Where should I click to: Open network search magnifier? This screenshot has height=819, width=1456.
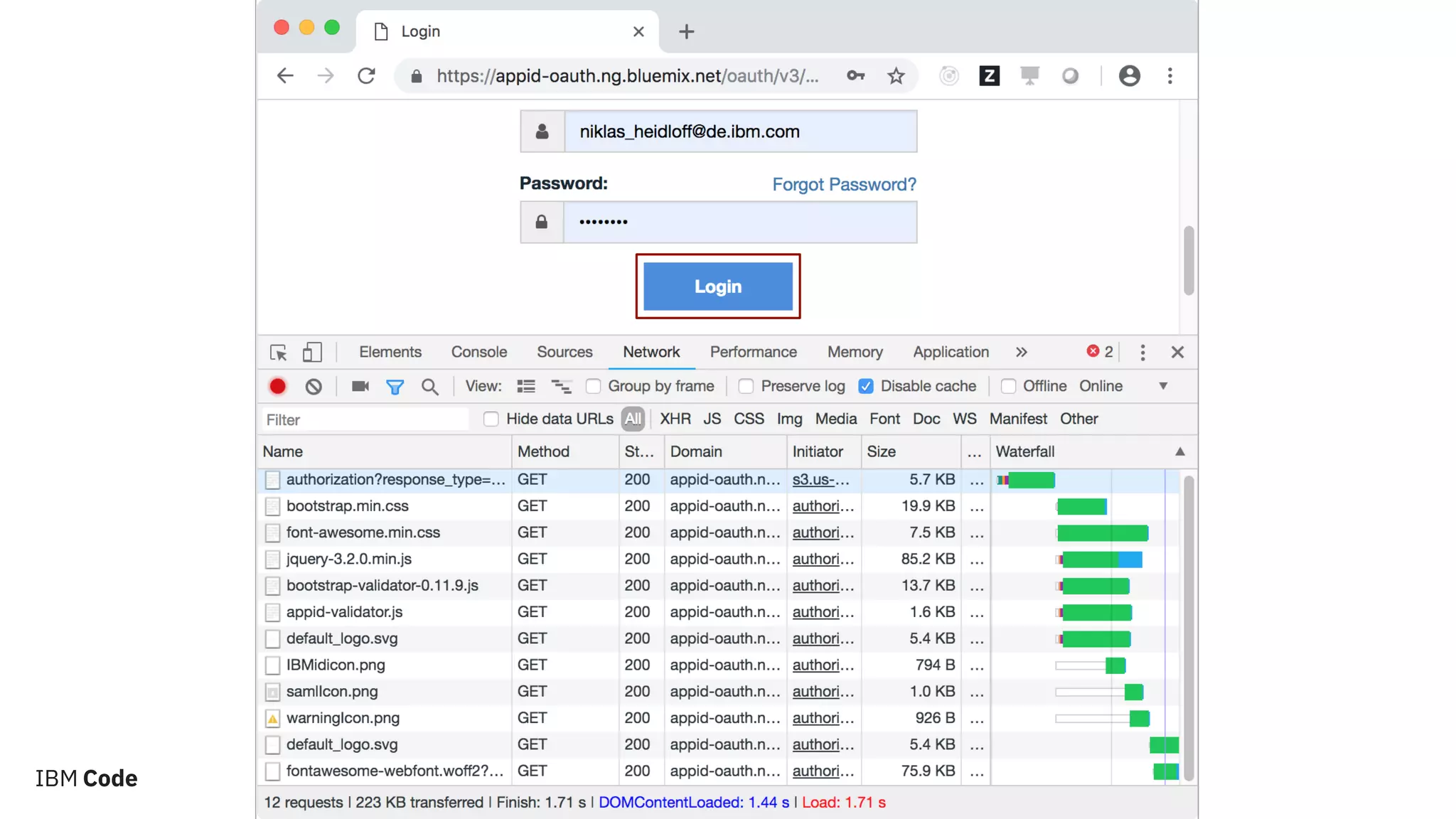click(x=429, y=386)
